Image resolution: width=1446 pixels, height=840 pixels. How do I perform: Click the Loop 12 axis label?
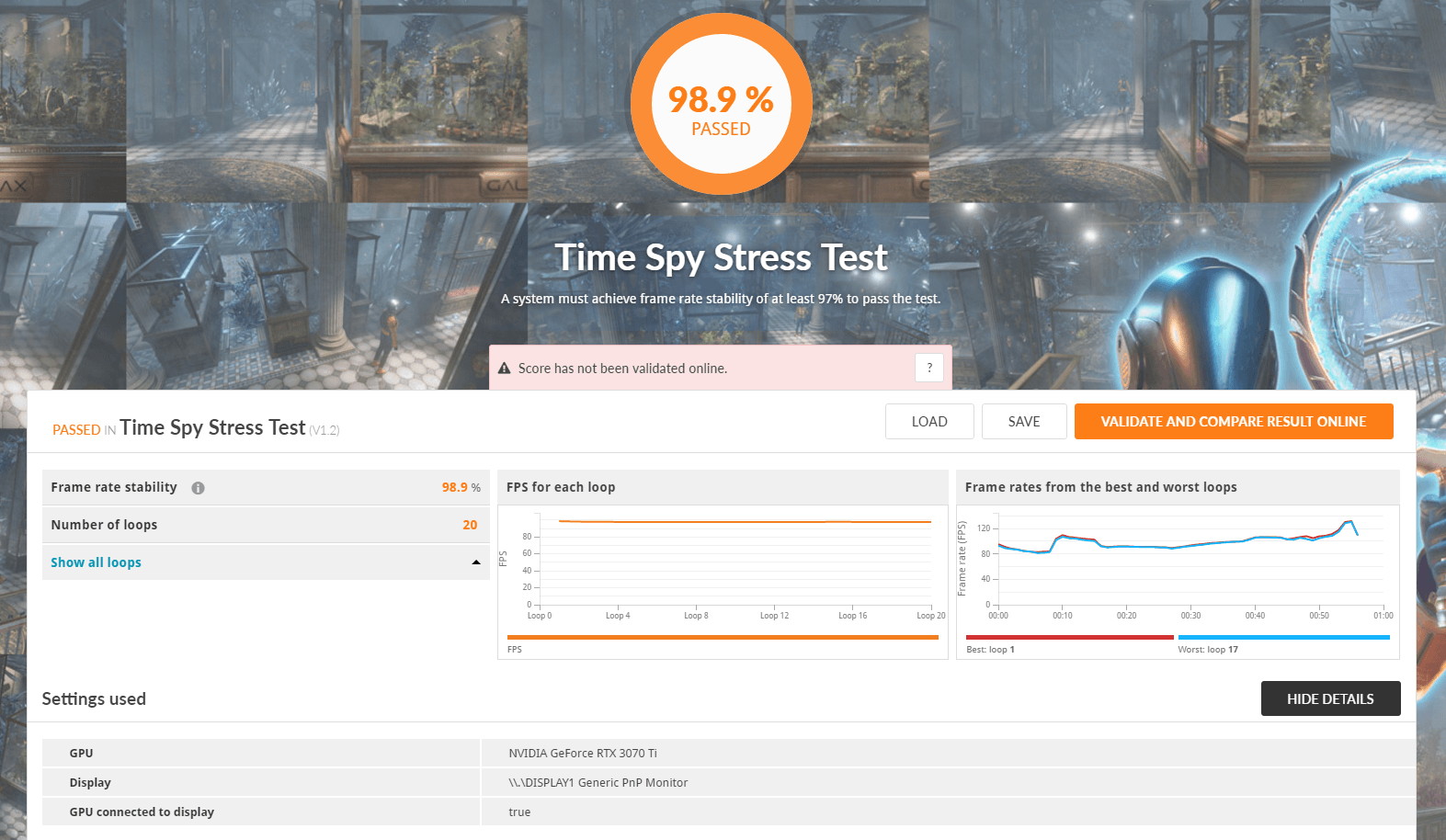pos(774,616)
